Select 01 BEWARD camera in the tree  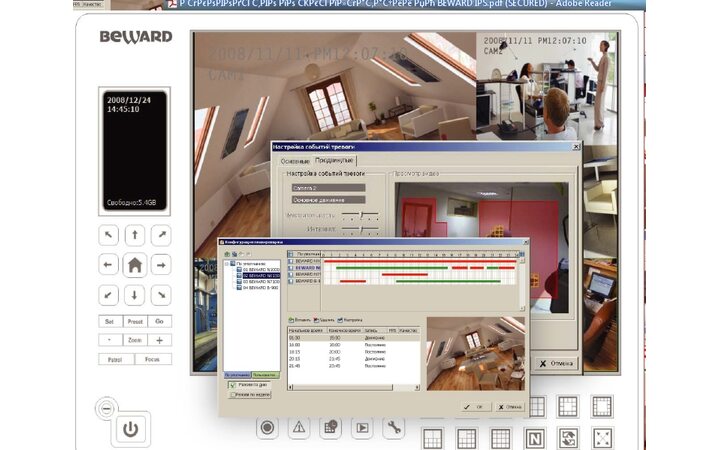click(x=261, y=270)
